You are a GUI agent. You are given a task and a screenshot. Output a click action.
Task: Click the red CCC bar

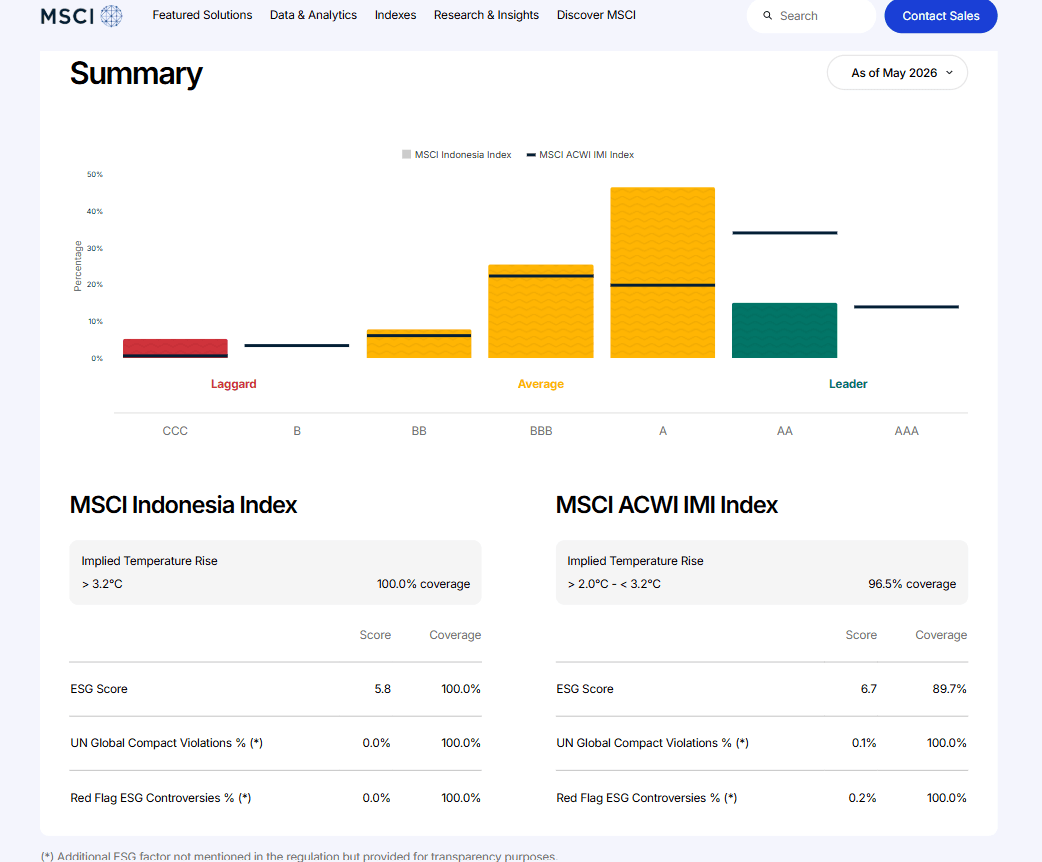pyautogui.click(x=175, y=348)
